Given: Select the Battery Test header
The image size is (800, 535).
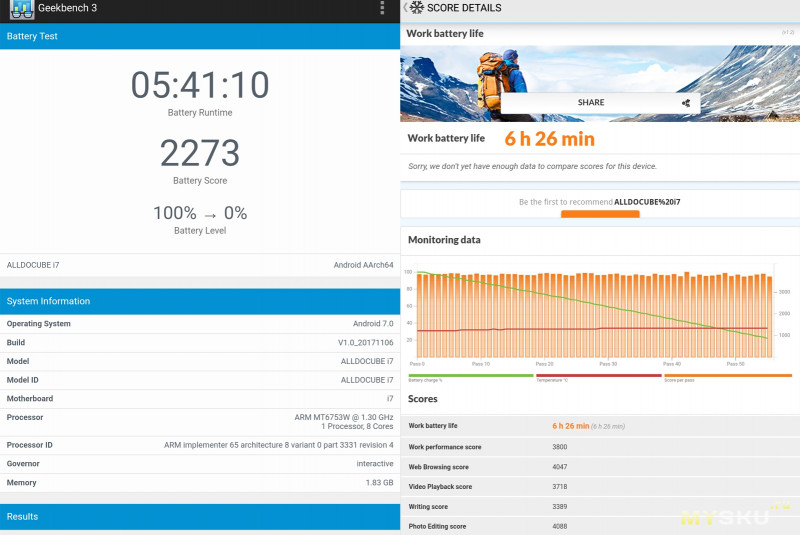Looking at the screenshot, I should (x=200, y=36).
